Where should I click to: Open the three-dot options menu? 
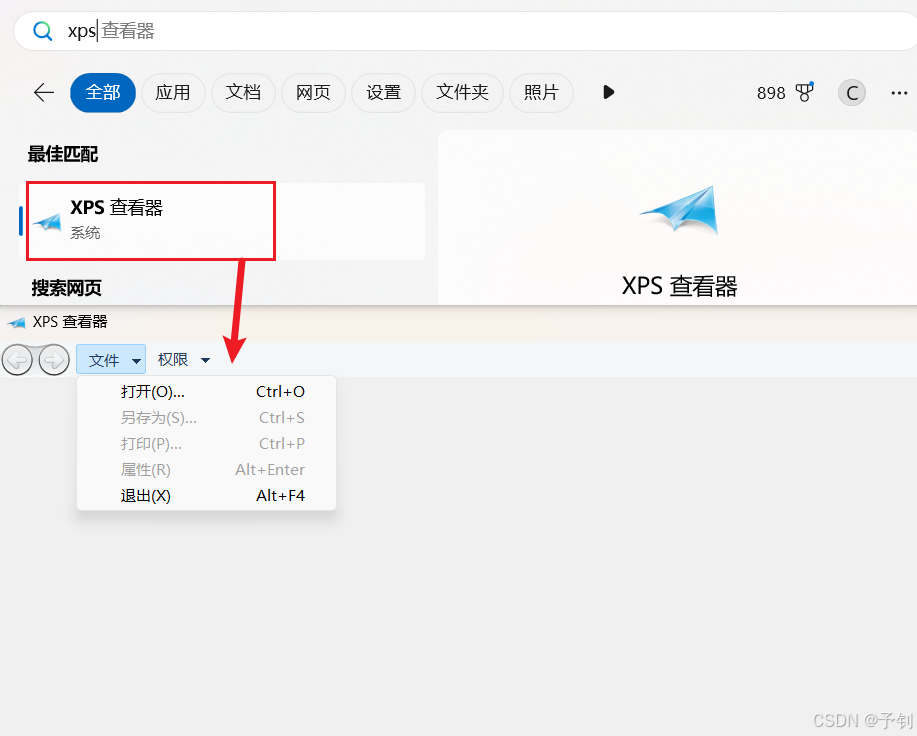click(899, 93)
